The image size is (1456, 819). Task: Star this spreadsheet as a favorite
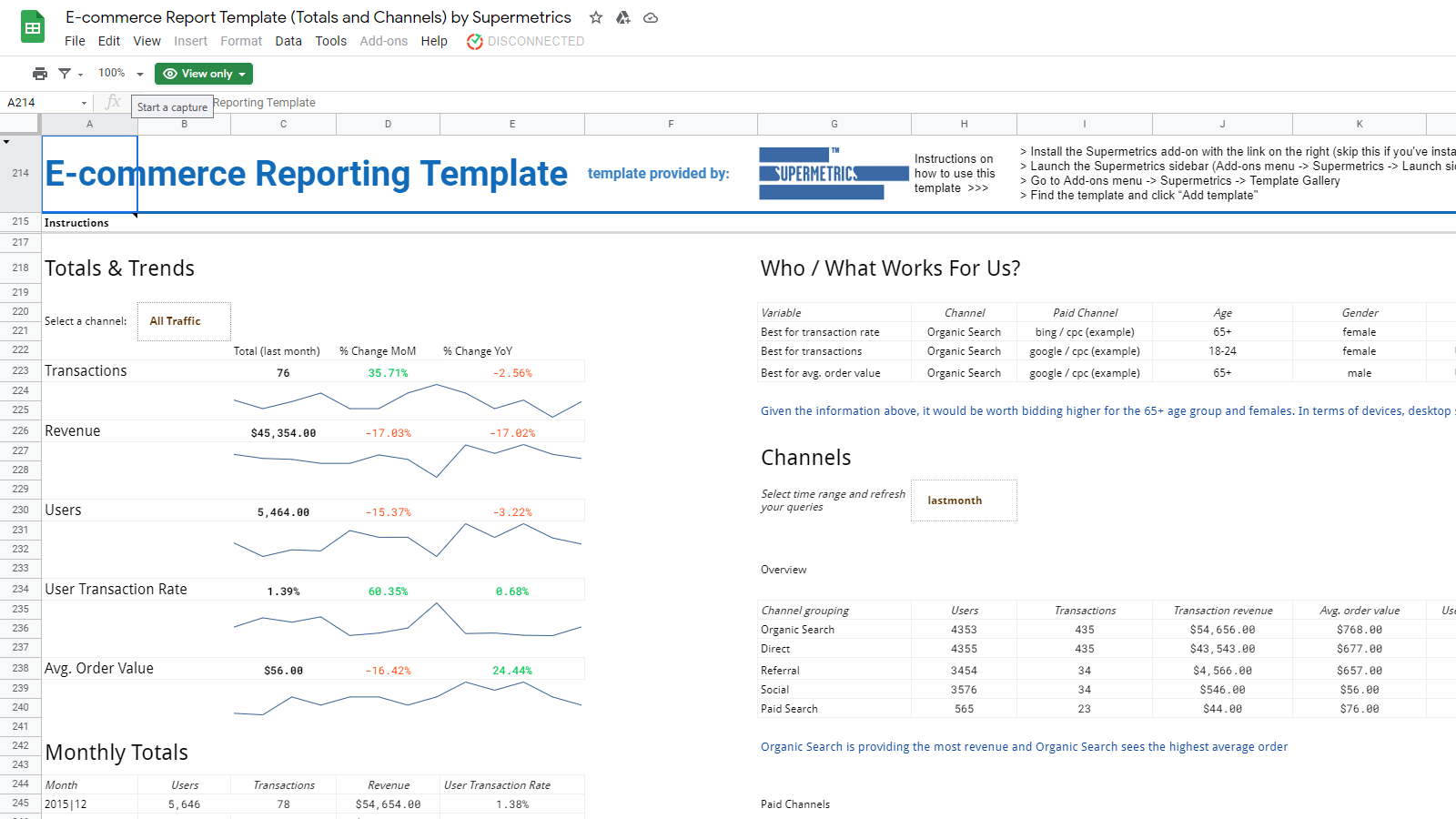[x=596, y=17]
